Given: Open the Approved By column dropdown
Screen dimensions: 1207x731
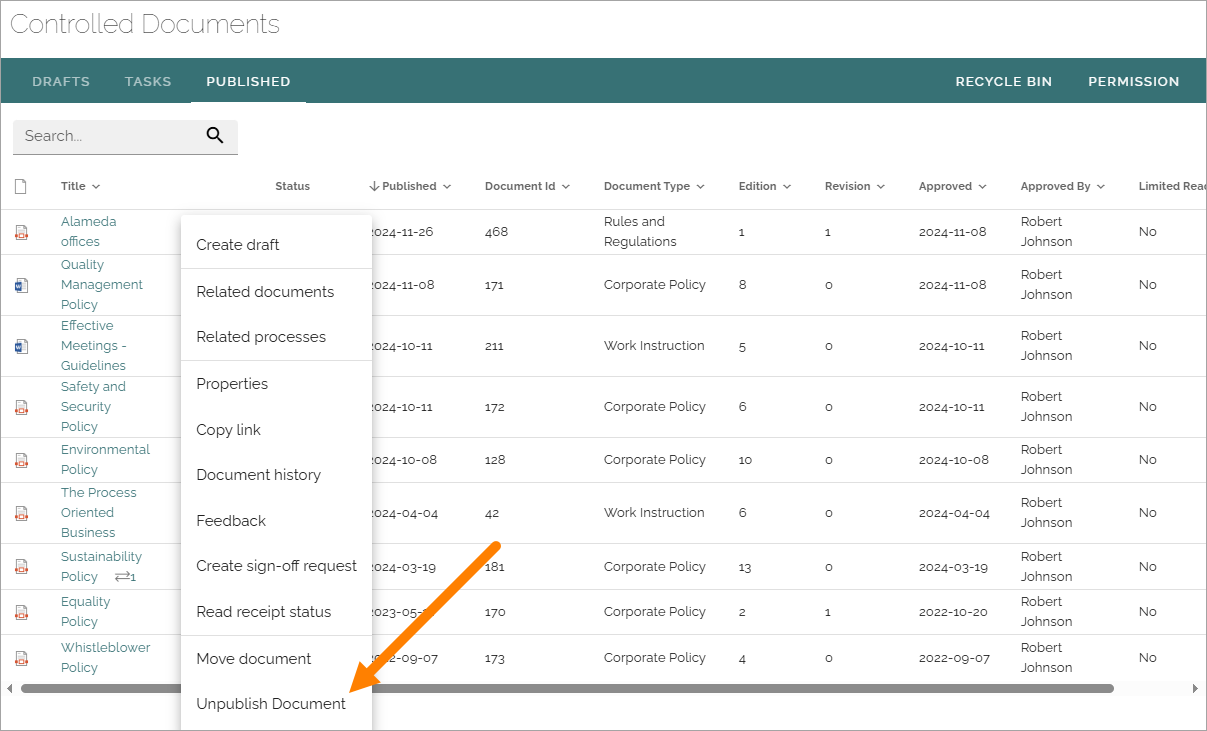Looking at the screenshot, I should (x=1101, y=187).
